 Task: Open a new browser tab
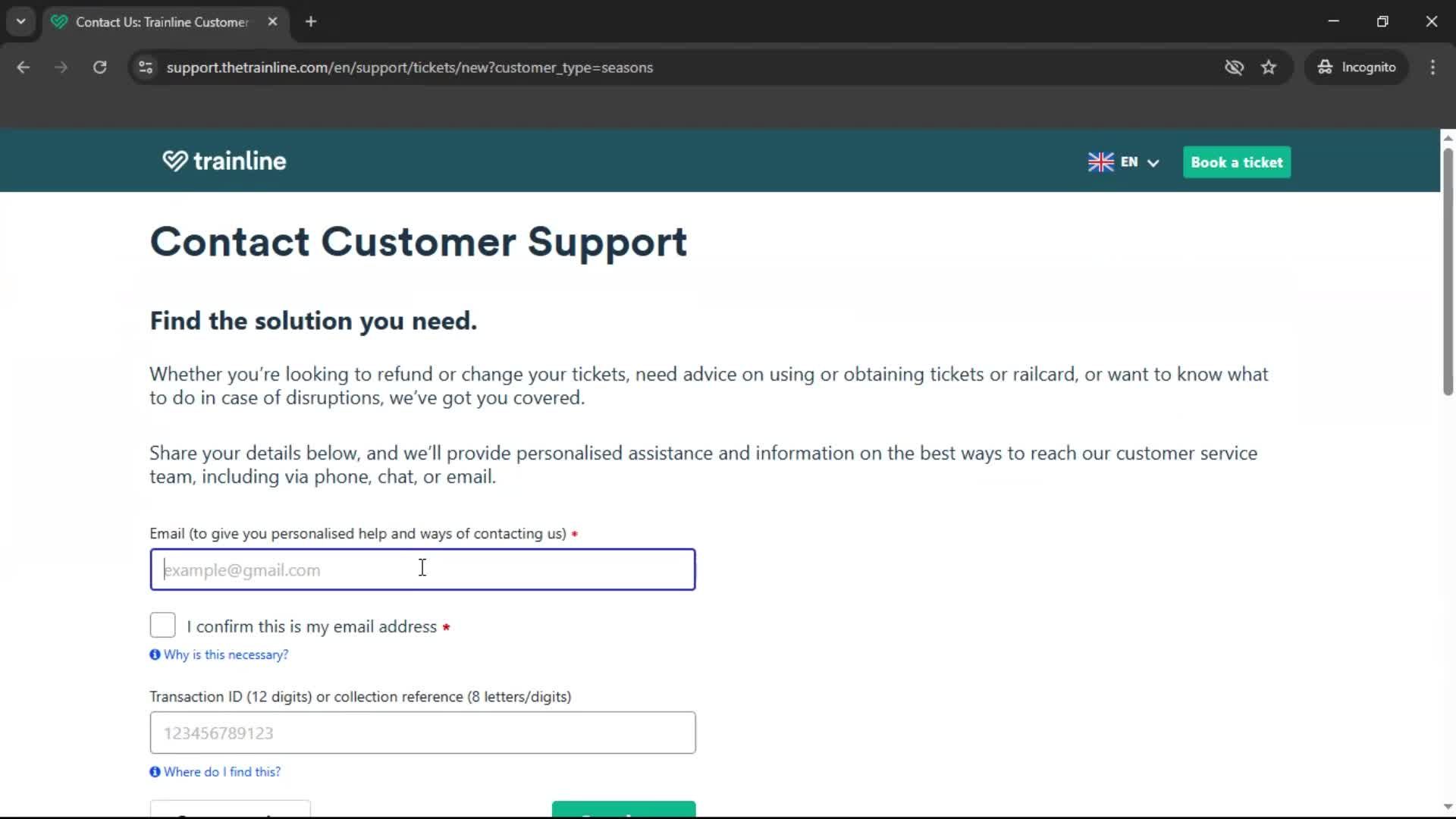point(311,21)
